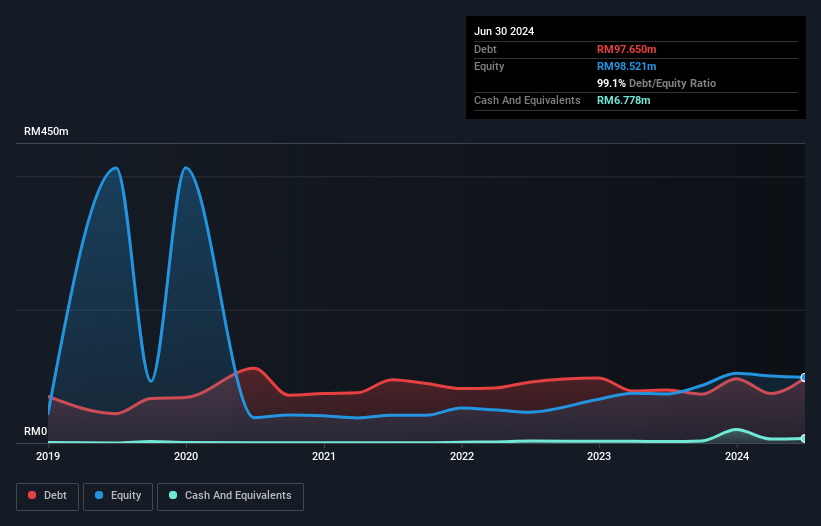This screenshot has height=526, width=821.
Task: Click the 2022 x-axis label
Action: click(462, 456)
